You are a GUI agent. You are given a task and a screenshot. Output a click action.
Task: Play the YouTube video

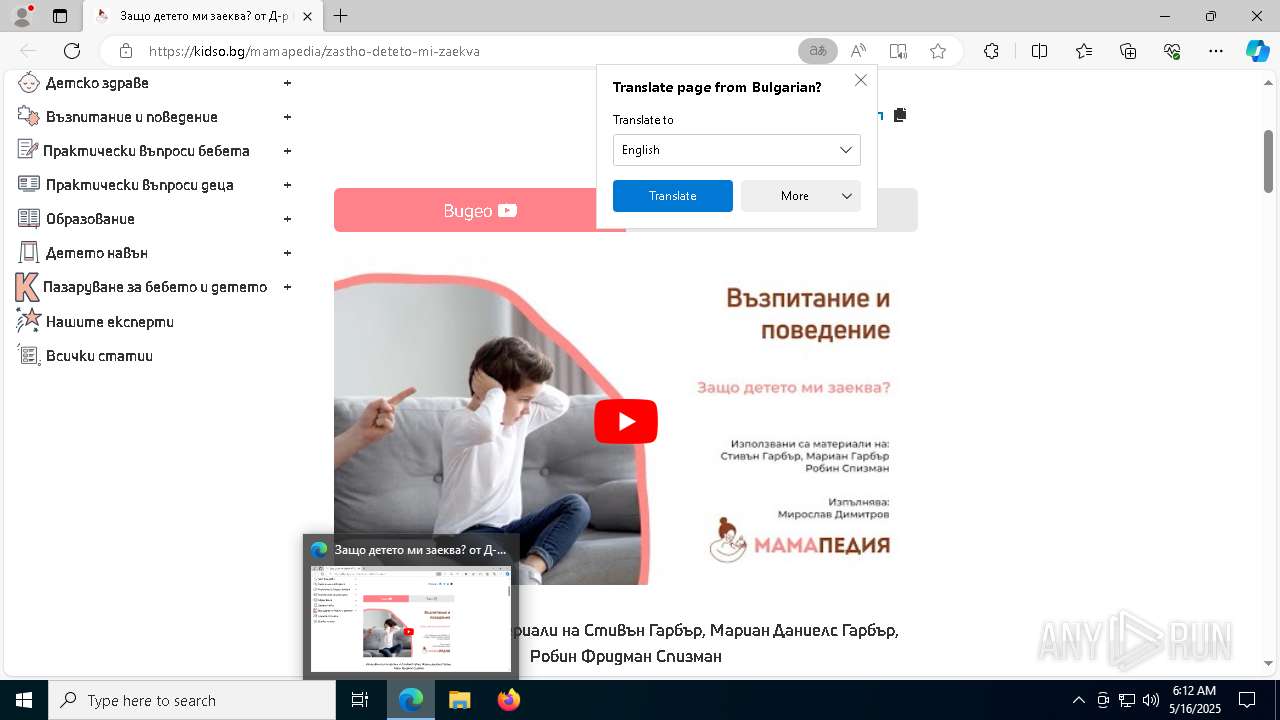coord(626,421)
